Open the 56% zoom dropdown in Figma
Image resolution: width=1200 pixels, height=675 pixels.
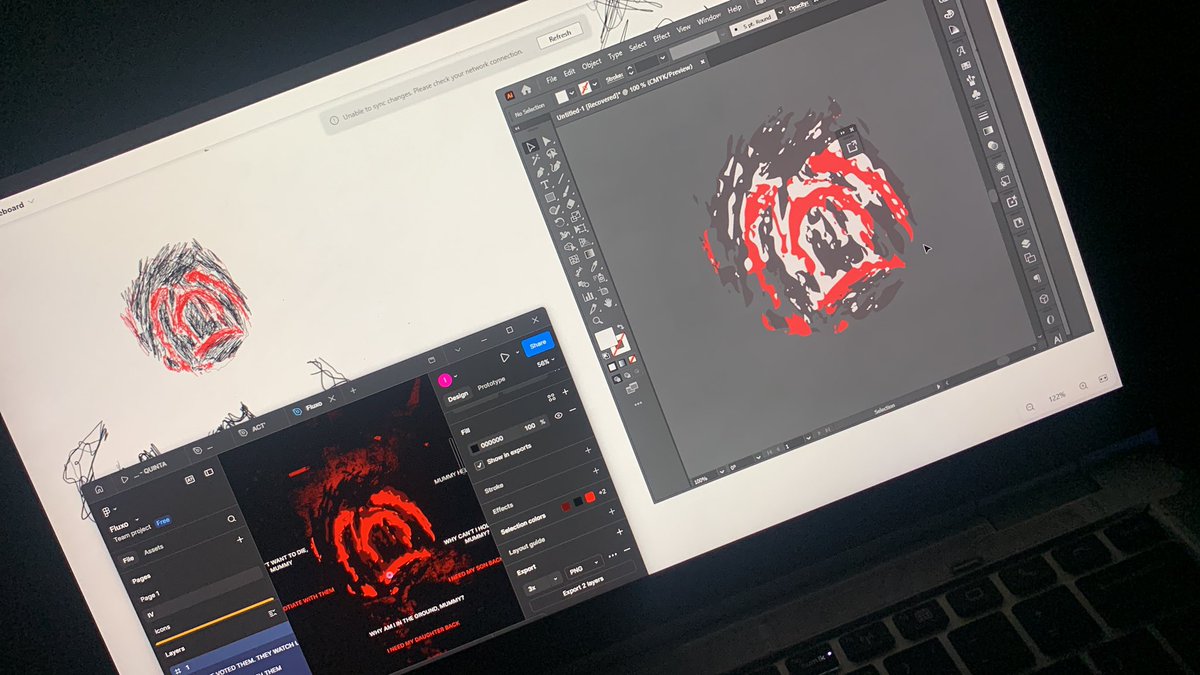pos(546,364)
